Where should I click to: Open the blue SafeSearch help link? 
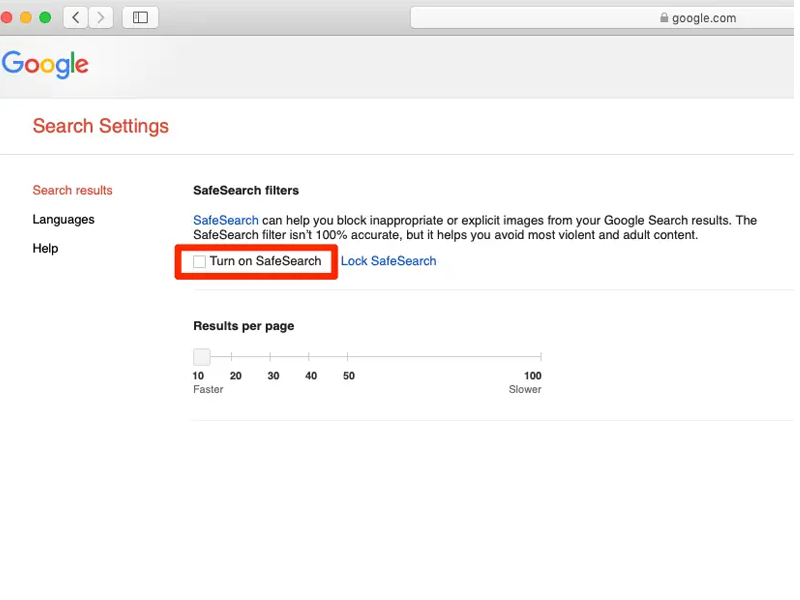[x=226, y=220]
